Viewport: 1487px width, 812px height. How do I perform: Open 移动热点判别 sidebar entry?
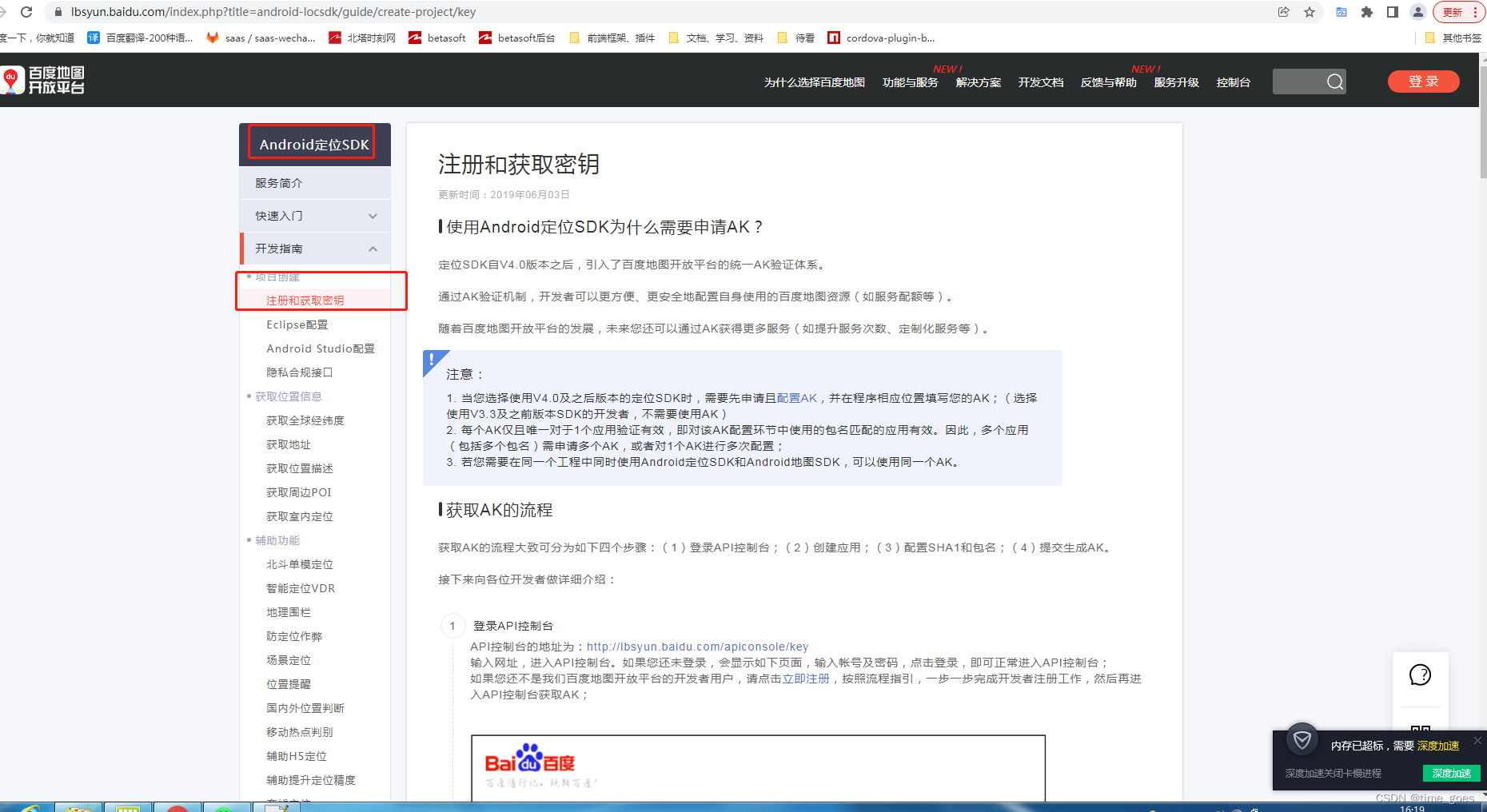(x=300, y=732)
